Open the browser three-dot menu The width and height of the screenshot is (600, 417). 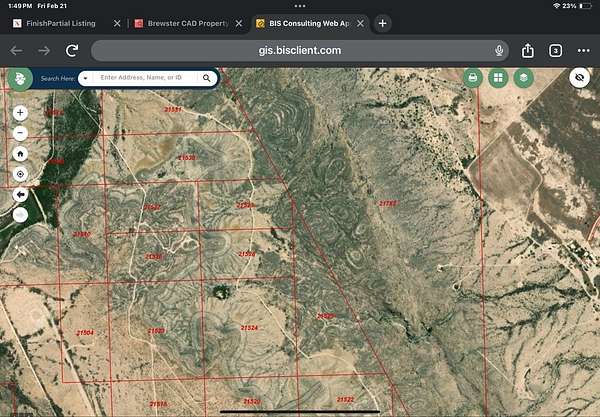click(x=582, y=50)
